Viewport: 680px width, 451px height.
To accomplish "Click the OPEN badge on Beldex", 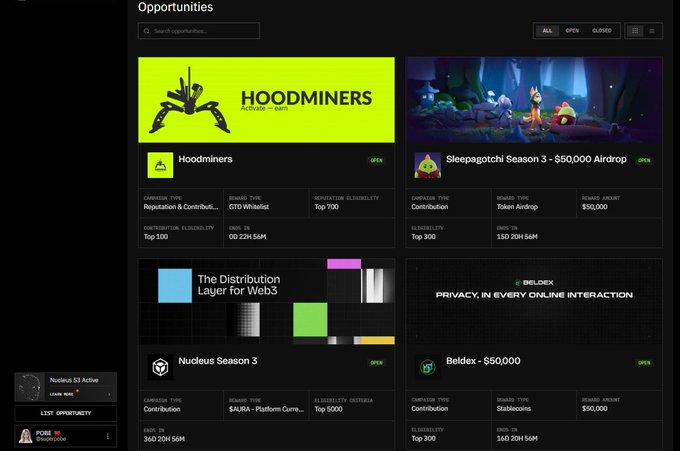I will 644,363.
